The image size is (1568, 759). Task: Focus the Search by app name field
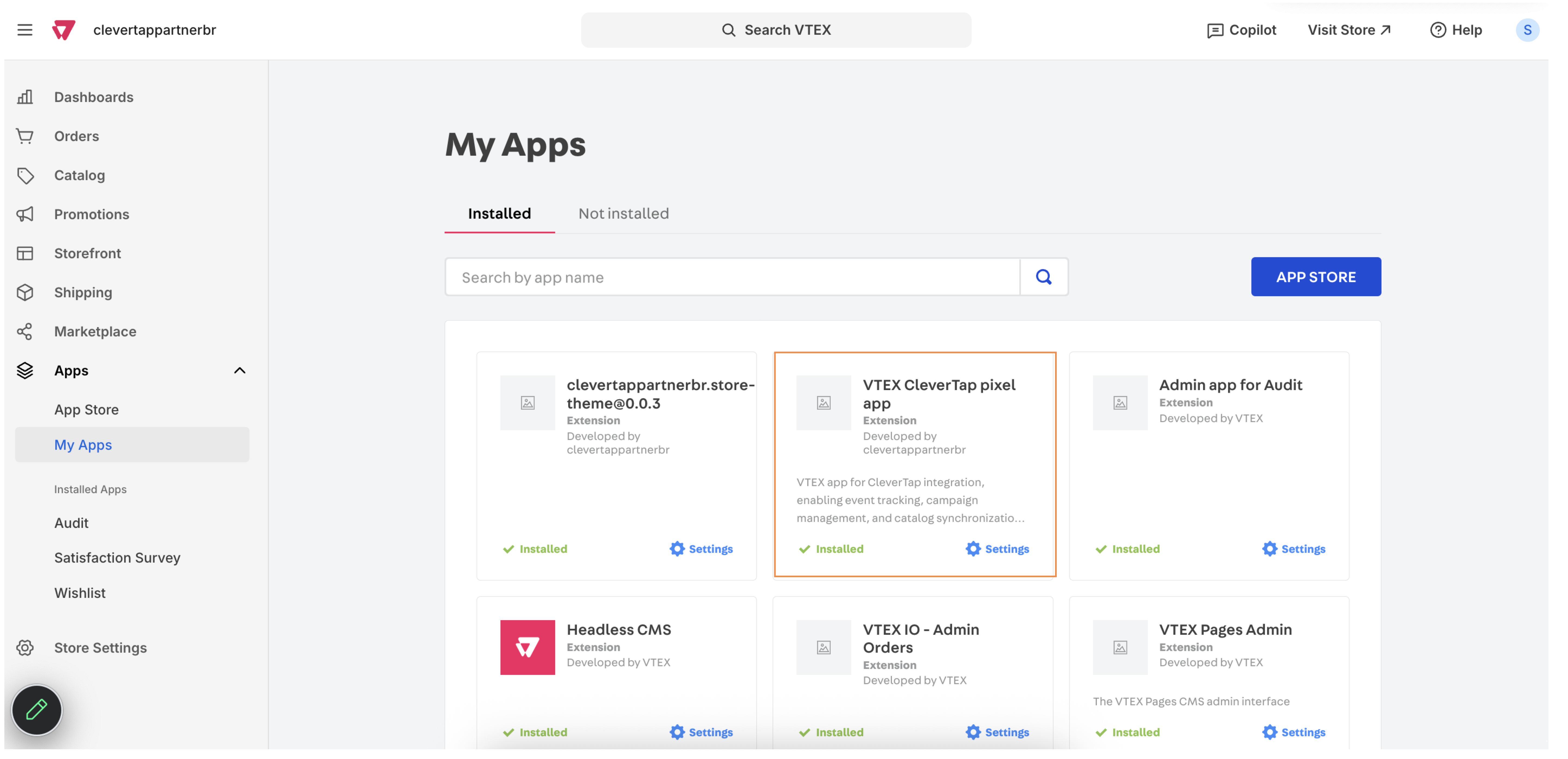tap(733, 277)
